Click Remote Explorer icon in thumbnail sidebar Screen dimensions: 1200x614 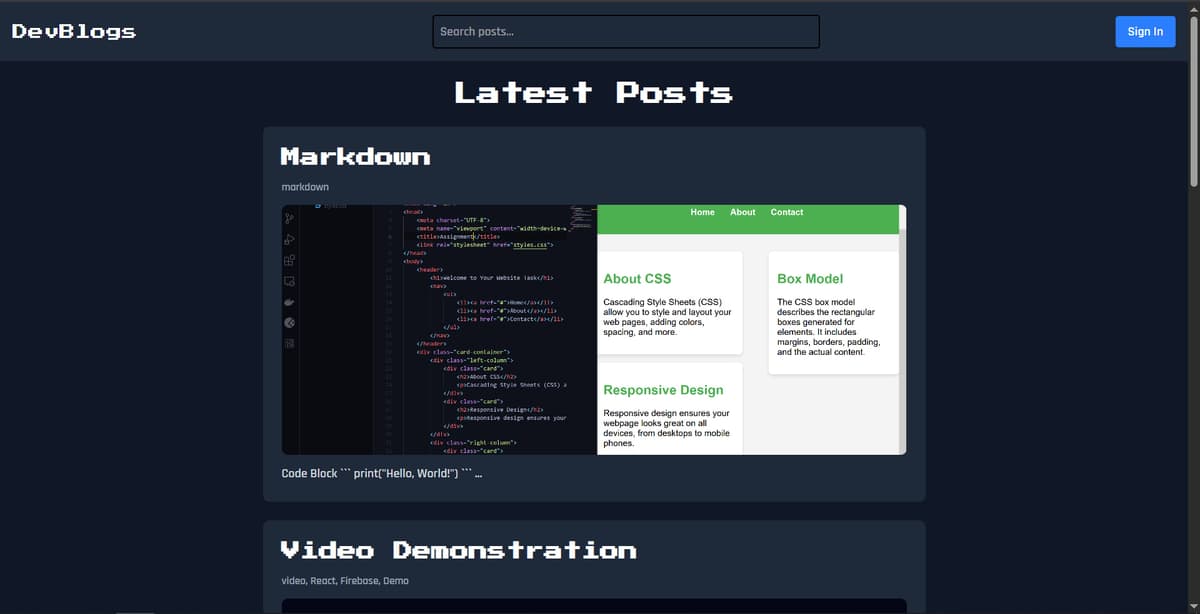[x=289, y=281]
